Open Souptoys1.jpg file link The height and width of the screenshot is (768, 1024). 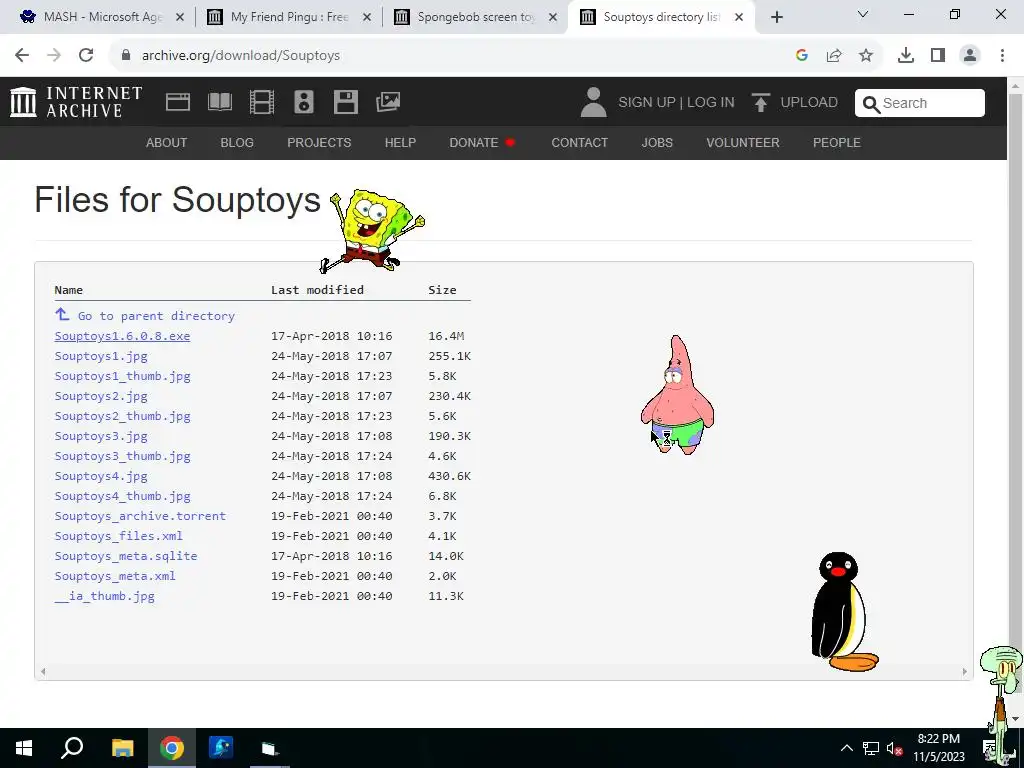(101, 356)
